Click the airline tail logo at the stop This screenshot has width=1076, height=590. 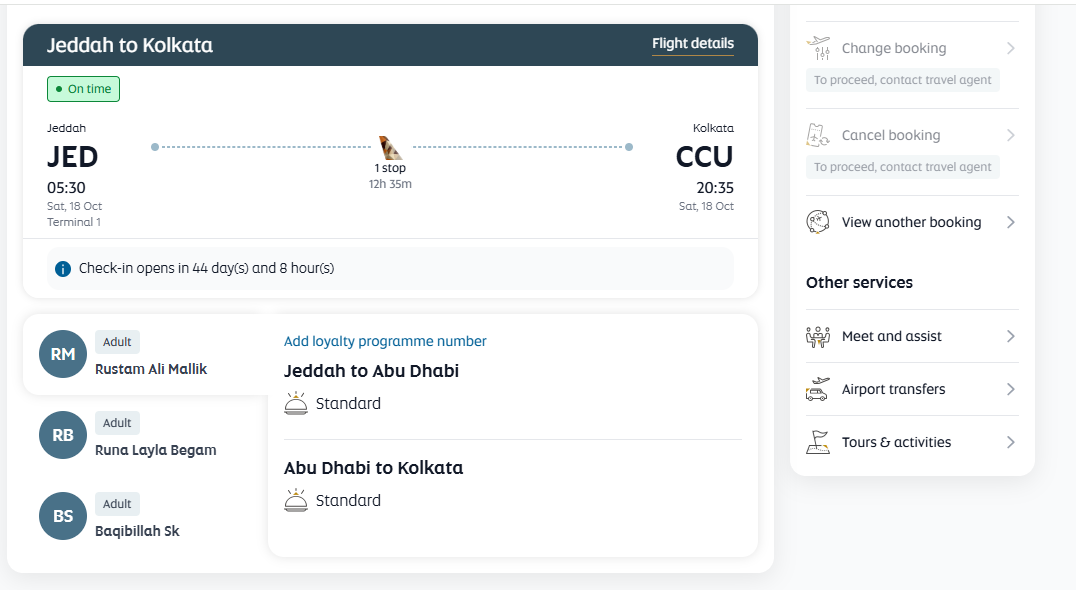pos(390,148)
